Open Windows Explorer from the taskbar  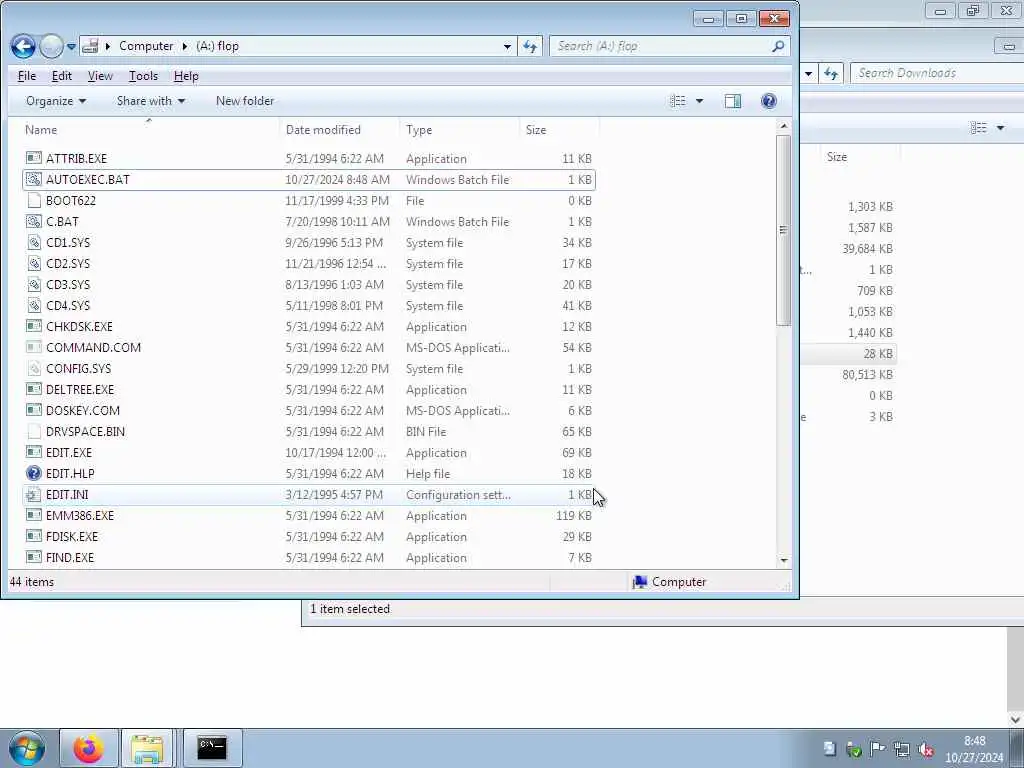tap(147, 748)
